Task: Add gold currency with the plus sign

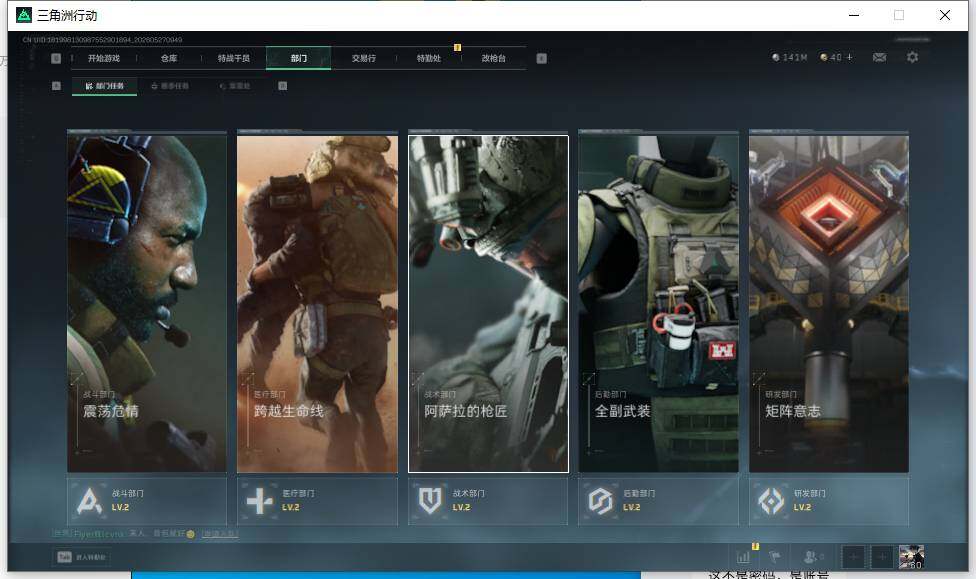Action: pyautogui.click(x=850, y=57)
